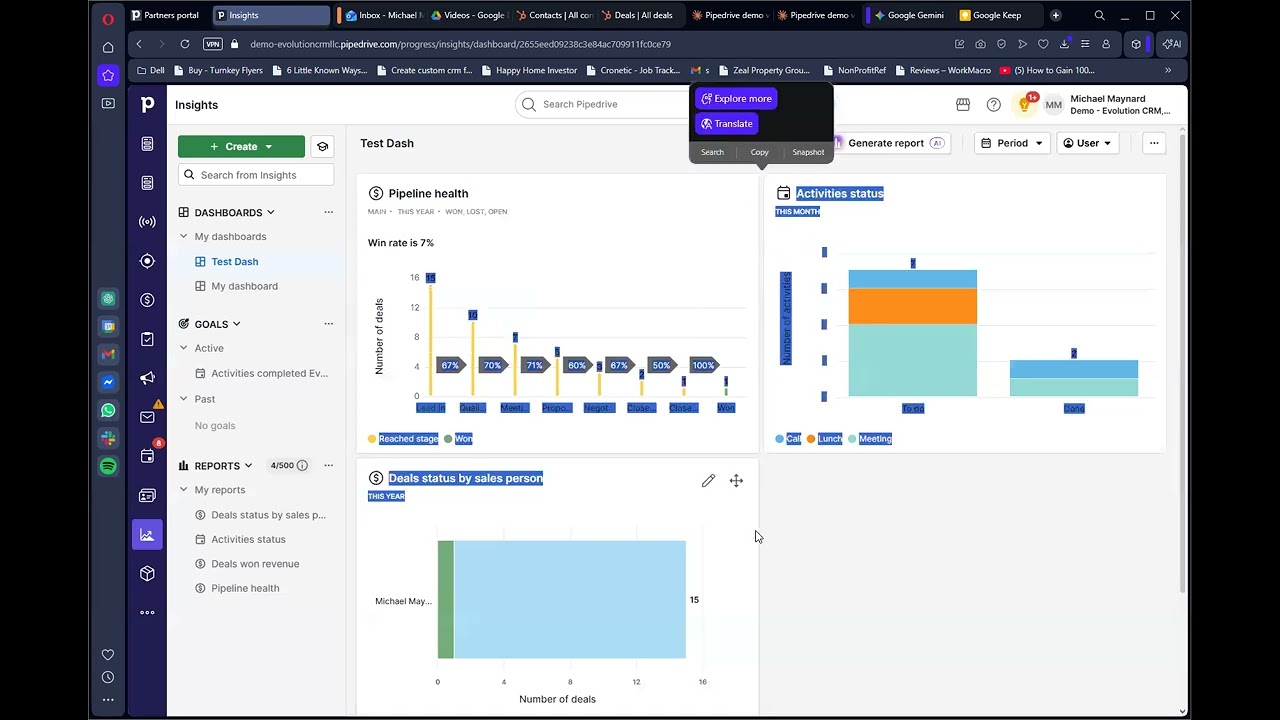Click the MM user avatar

pos(1053,105)
